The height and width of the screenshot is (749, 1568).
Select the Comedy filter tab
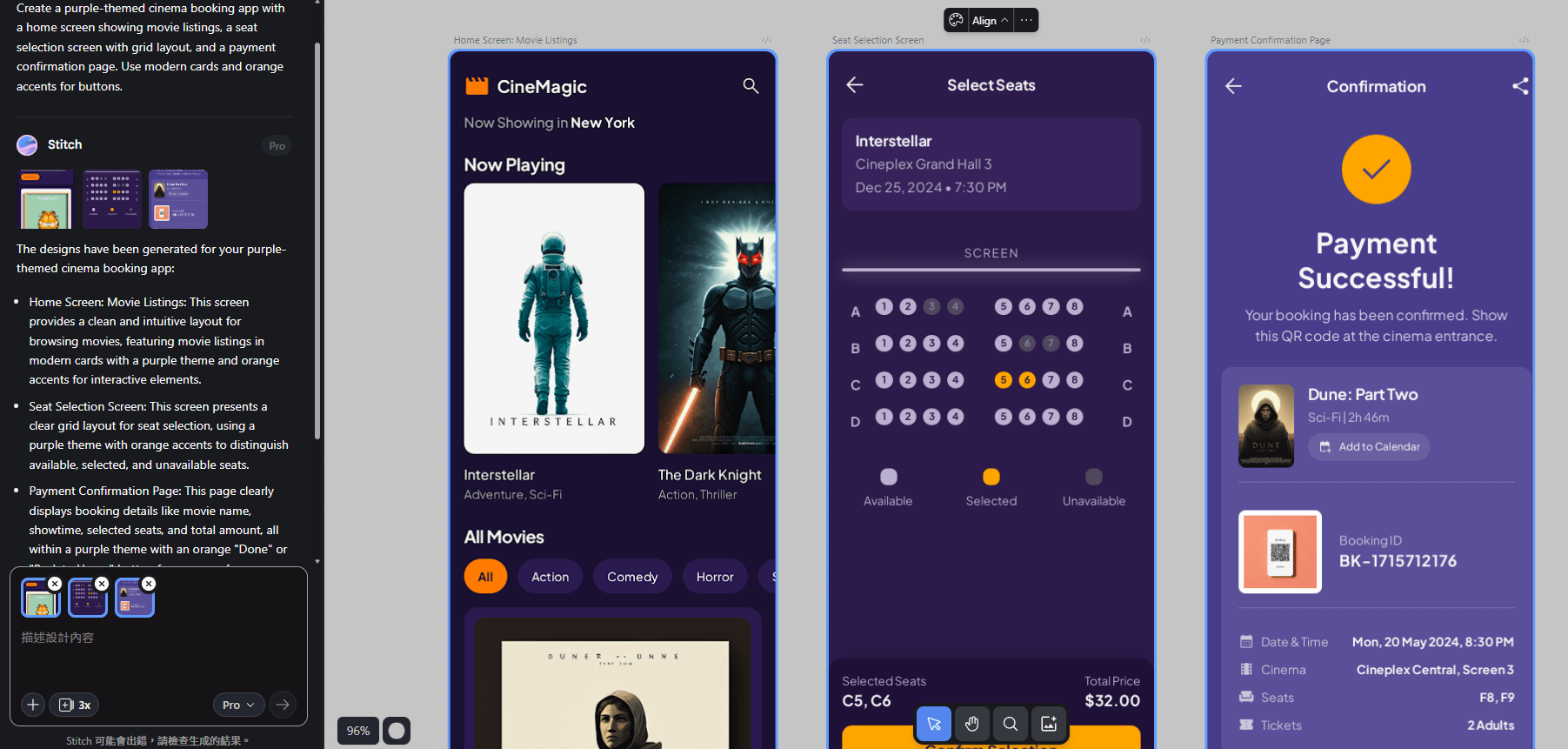632,577
